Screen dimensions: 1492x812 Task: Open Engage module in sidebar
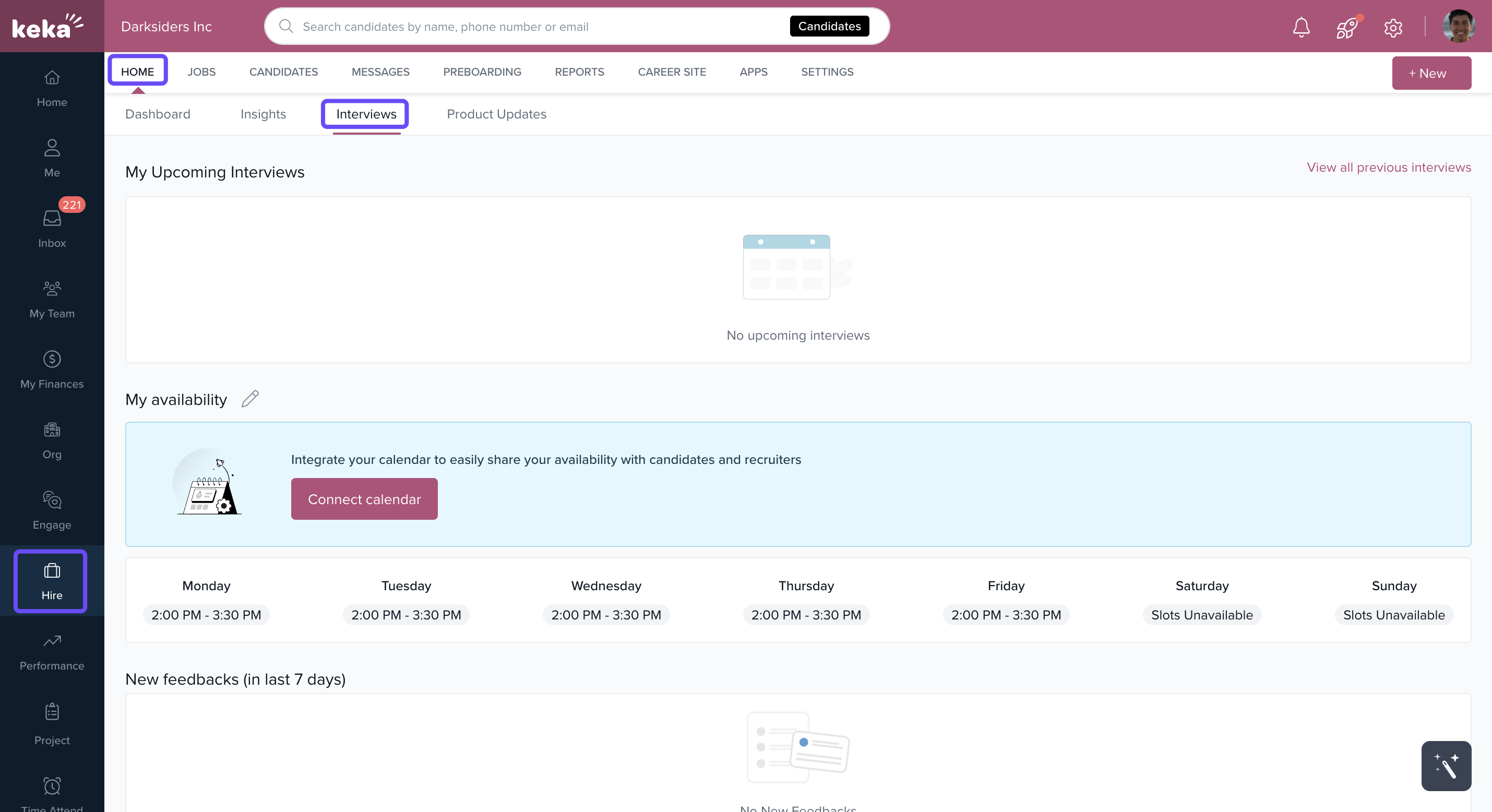pos(52,510)
